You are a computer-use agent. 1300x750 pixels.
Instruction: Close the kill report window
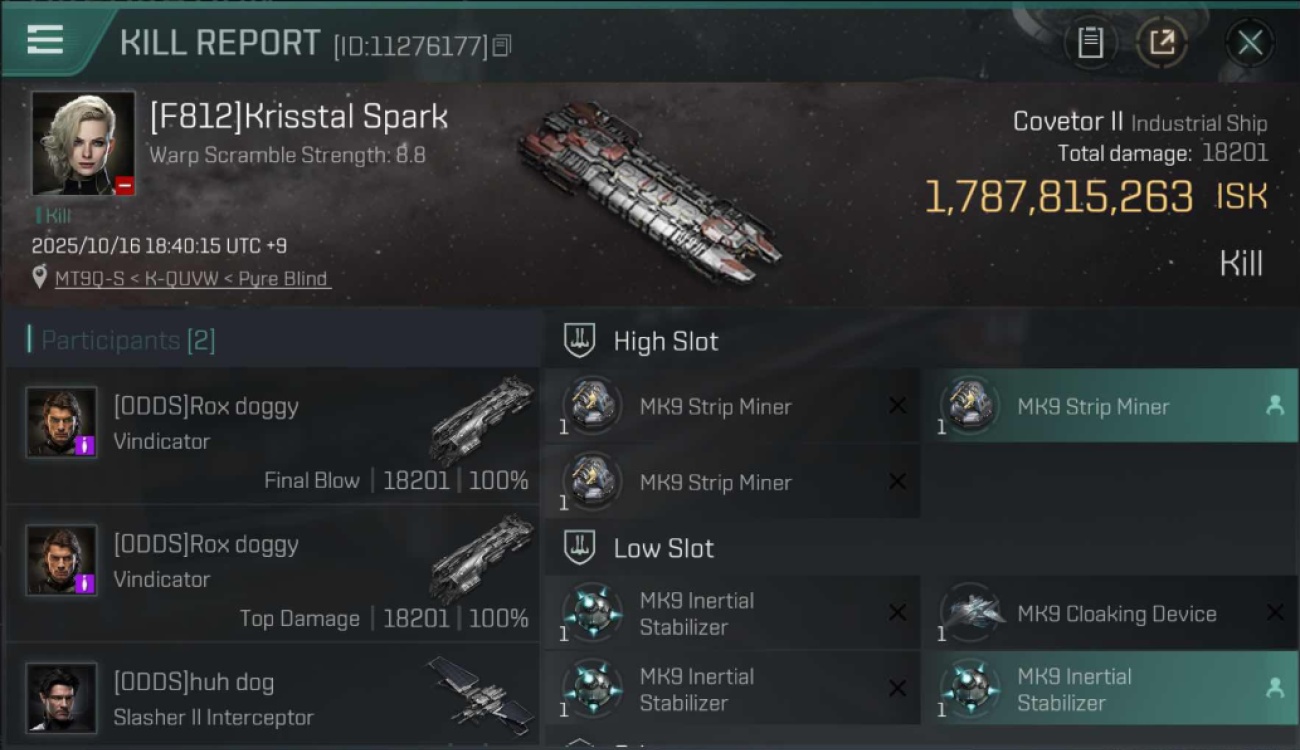click(x=1250, y=42)
